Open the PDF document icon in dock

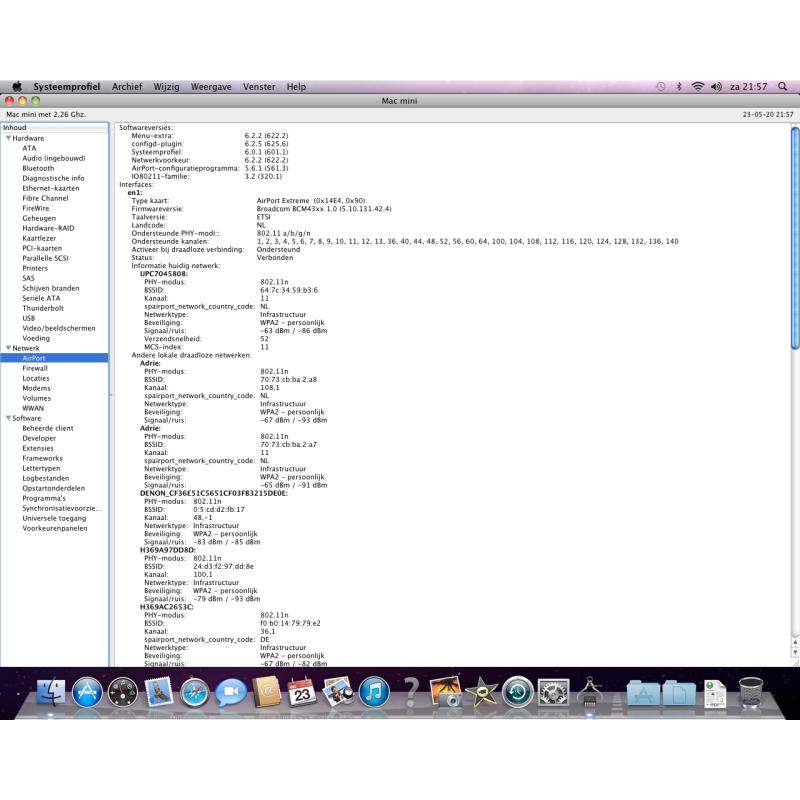tap(715, 693)
